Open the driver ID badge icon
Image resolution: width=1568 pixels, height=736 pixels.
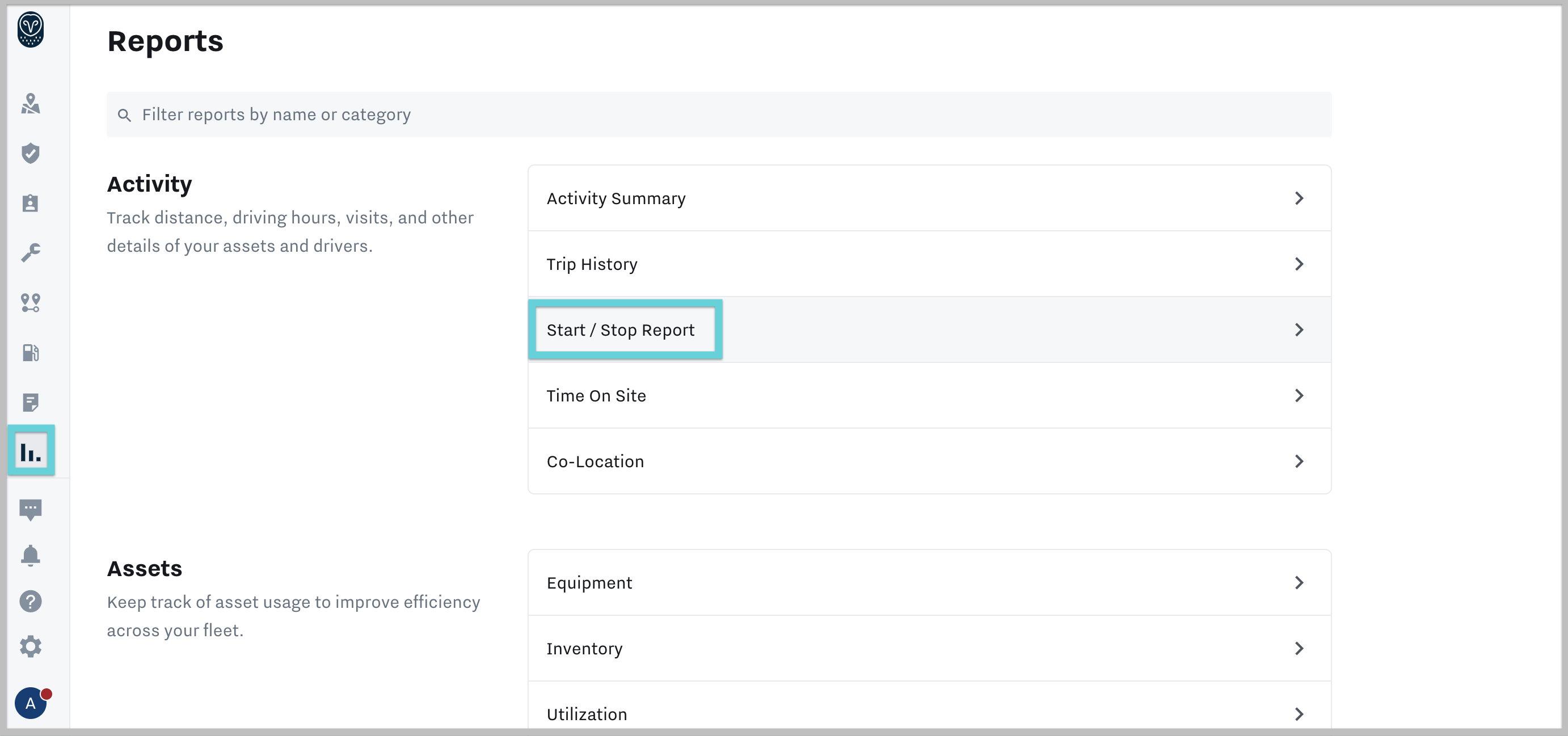[31, 203]
